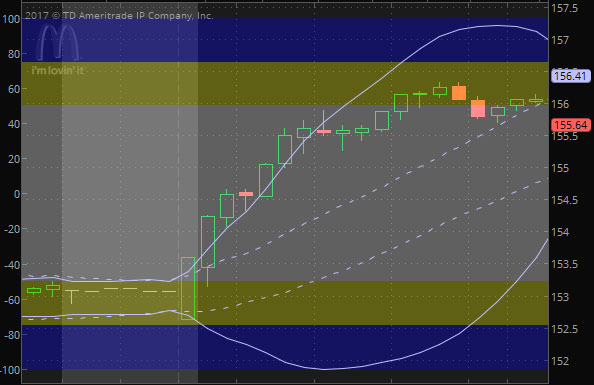Click the 80 label on left axis

point(14,54)
